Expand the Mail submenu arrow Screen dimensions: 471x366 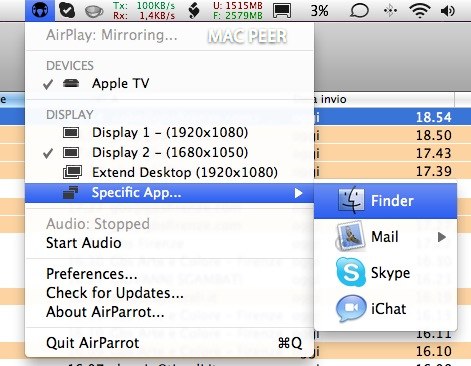[442, 237]
